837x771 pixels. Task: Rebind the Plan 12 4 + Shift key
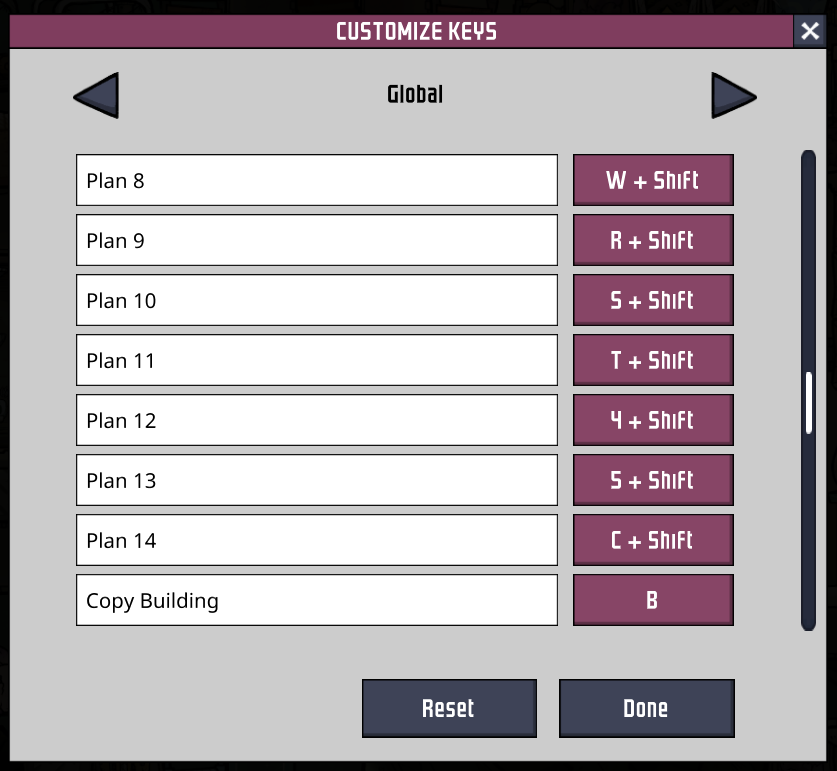coord(653,420)
